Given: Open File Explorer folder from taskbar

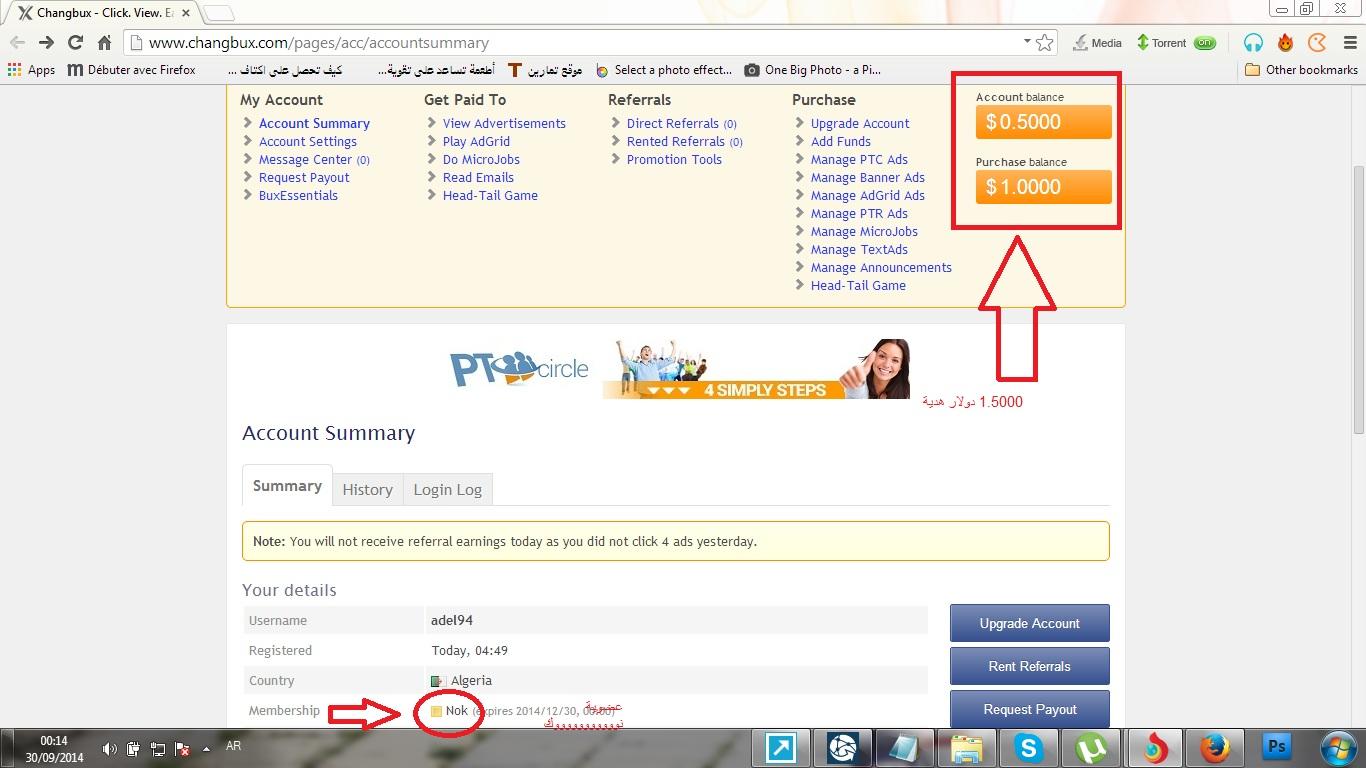Looking at the screenshot, I should pos(966,748).
